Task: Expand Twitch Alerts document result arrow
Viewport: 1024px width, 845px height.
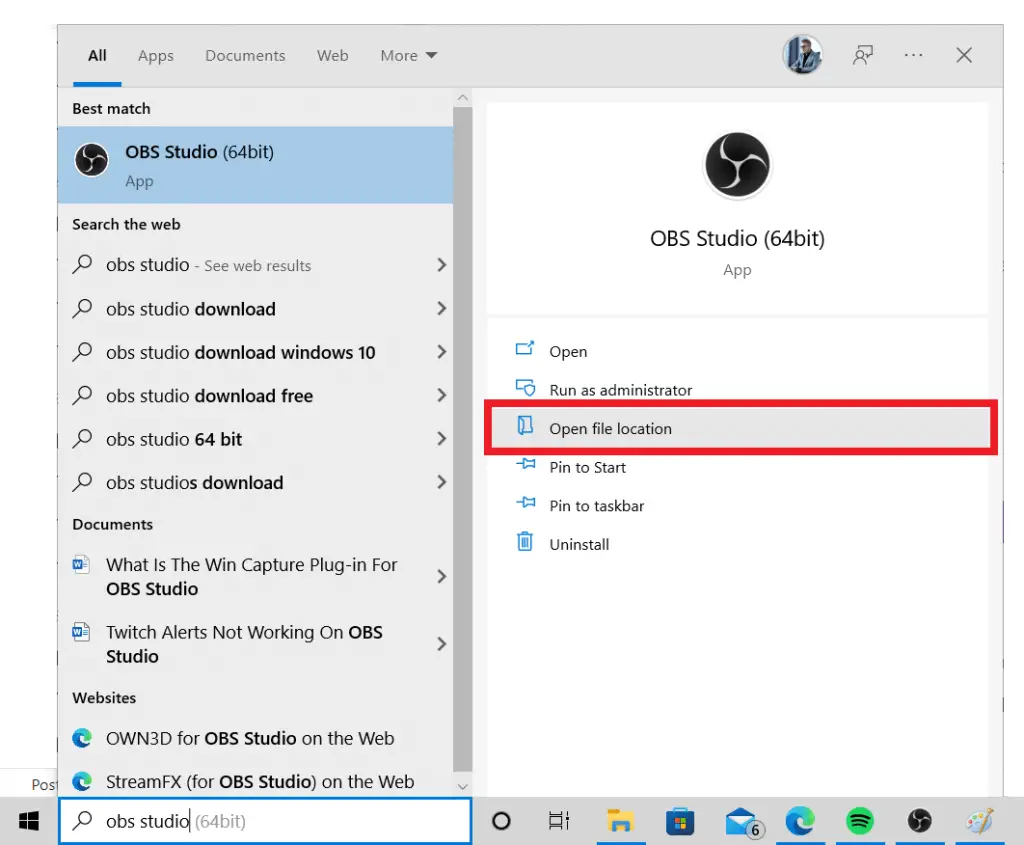Action: tap(441, 644)
